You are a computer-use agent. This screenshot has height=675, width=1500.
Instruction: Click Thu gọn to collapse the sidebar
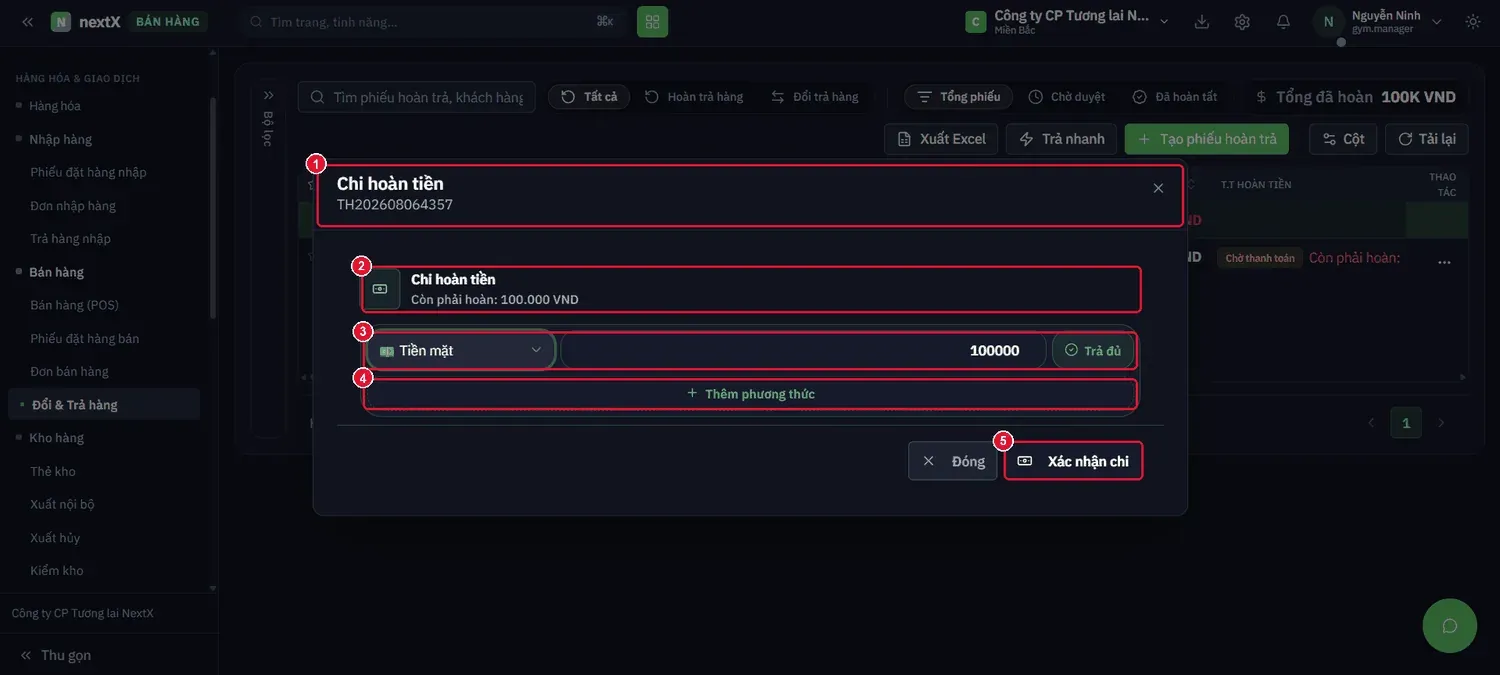click(55, 655)
